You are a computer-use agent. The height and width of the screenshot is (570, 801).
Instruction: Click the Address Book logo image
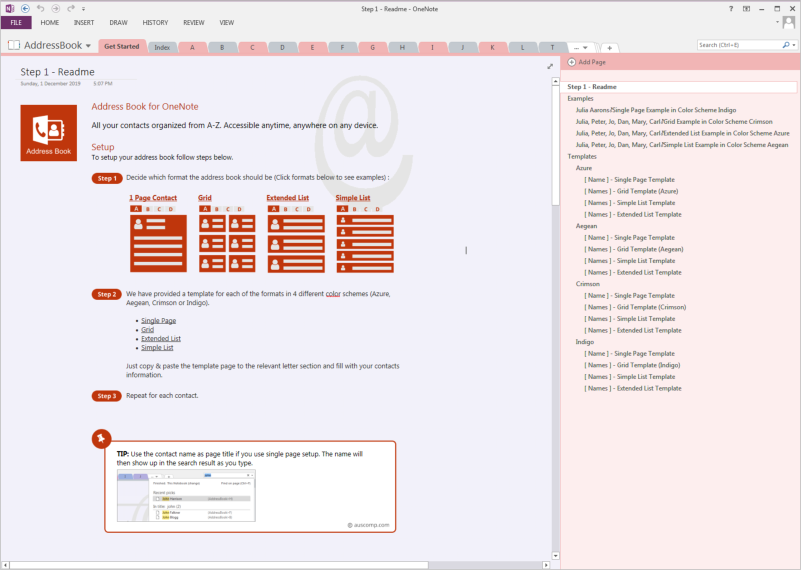49,133
